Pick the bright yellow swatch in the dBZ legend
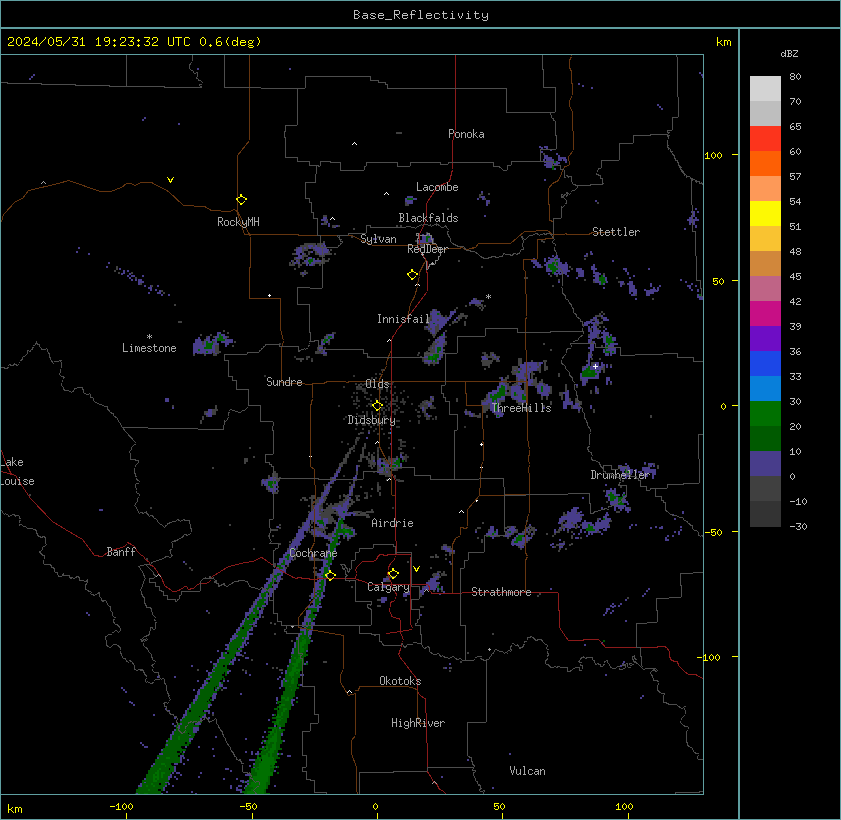This screenshot has height=820, width=841. (x=765, y=213)
